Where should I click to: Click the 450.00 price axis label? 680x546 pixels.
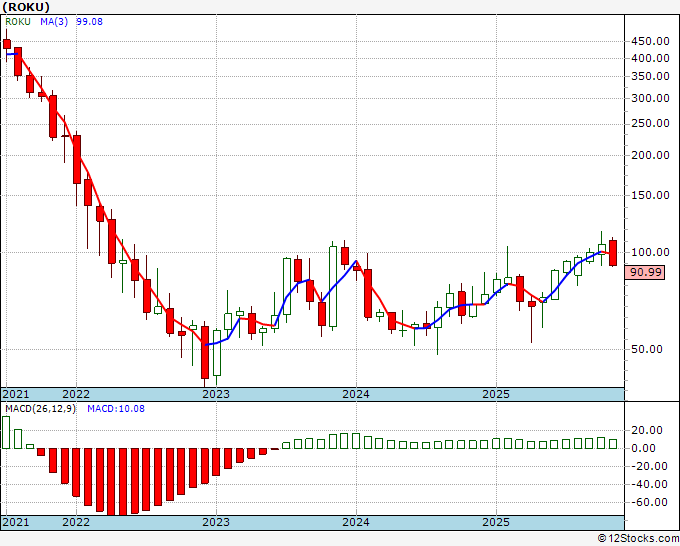pos(650,41)
